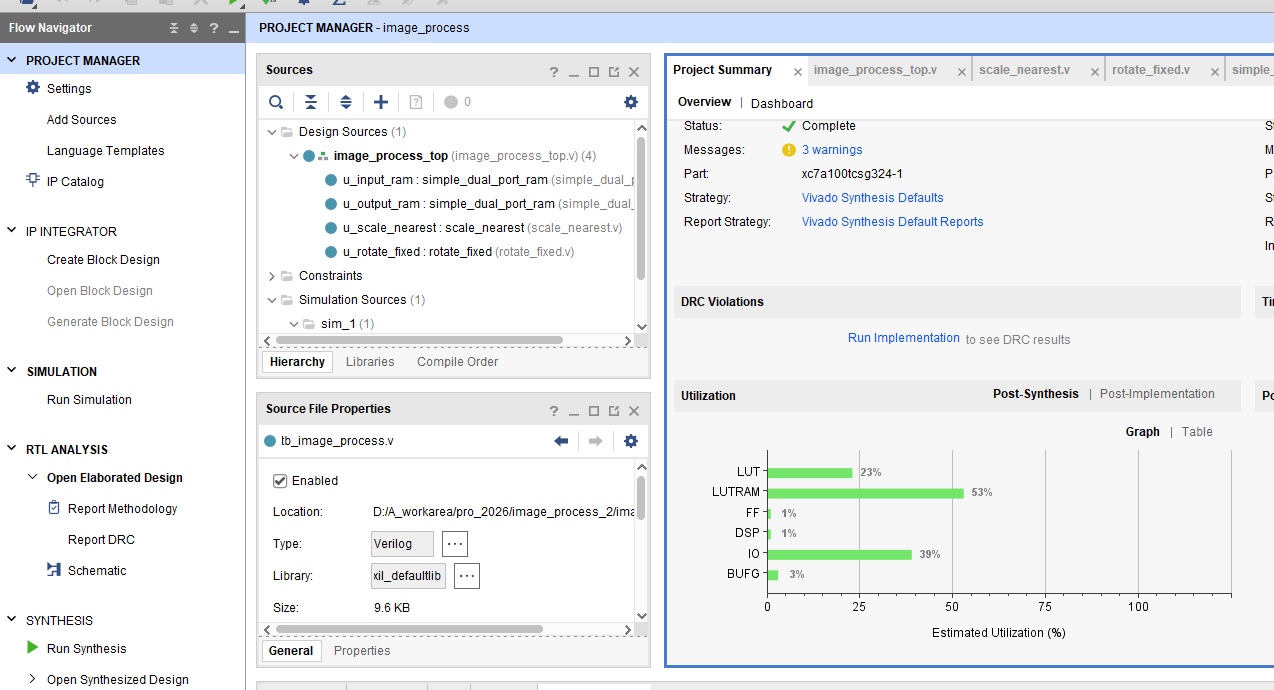Image resolution: width=1274 pixels, height=690 pixels.
Task: Collapse the RTL ANALYSIS section
Action: click(12, 449)
